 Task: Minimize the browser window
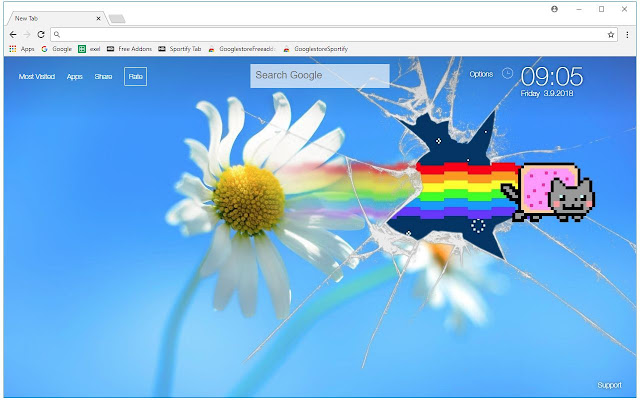click(579, 9)
